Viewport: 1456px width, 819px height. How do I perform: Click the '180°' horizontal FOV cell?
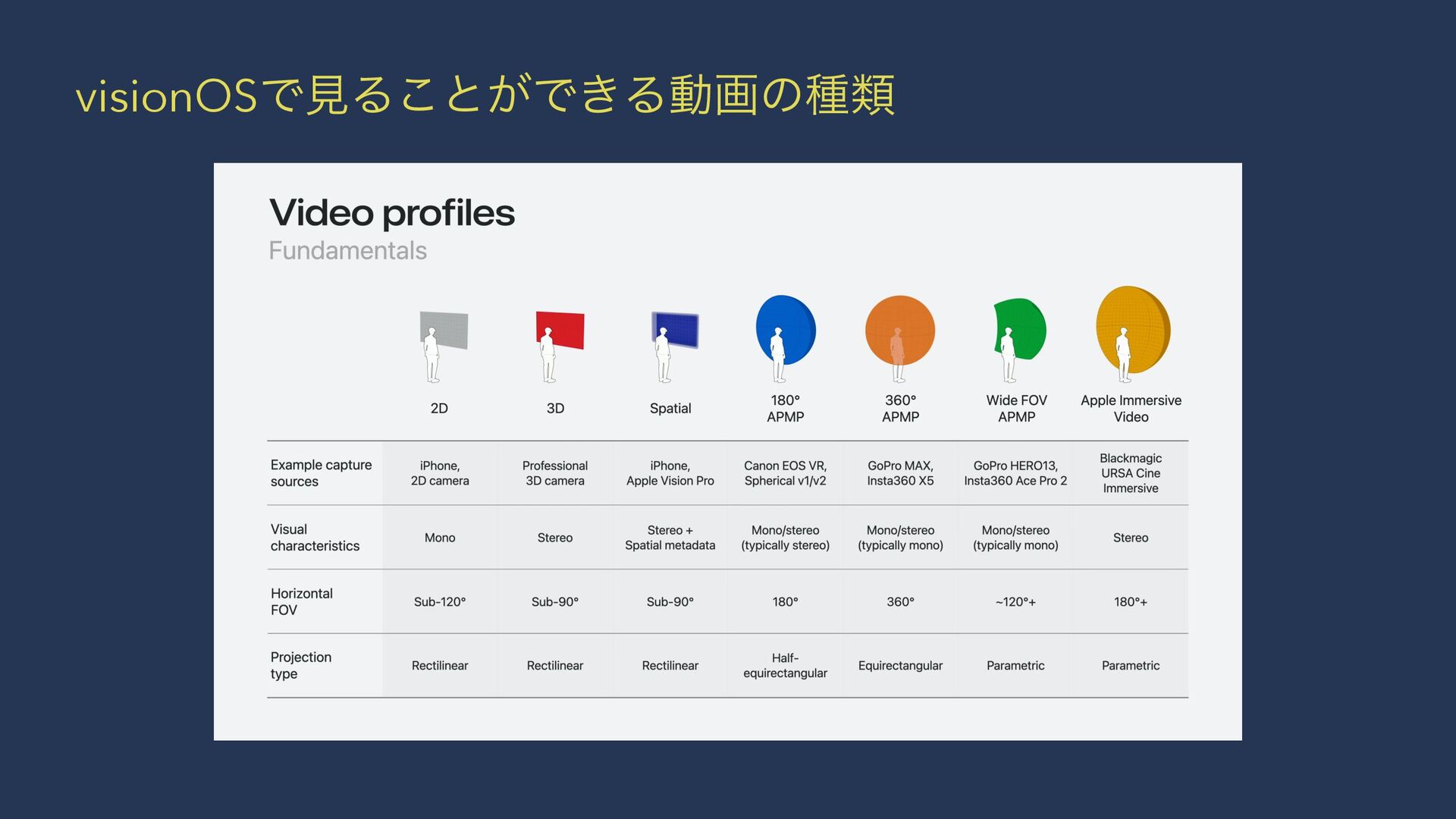(x=786, y=602)
